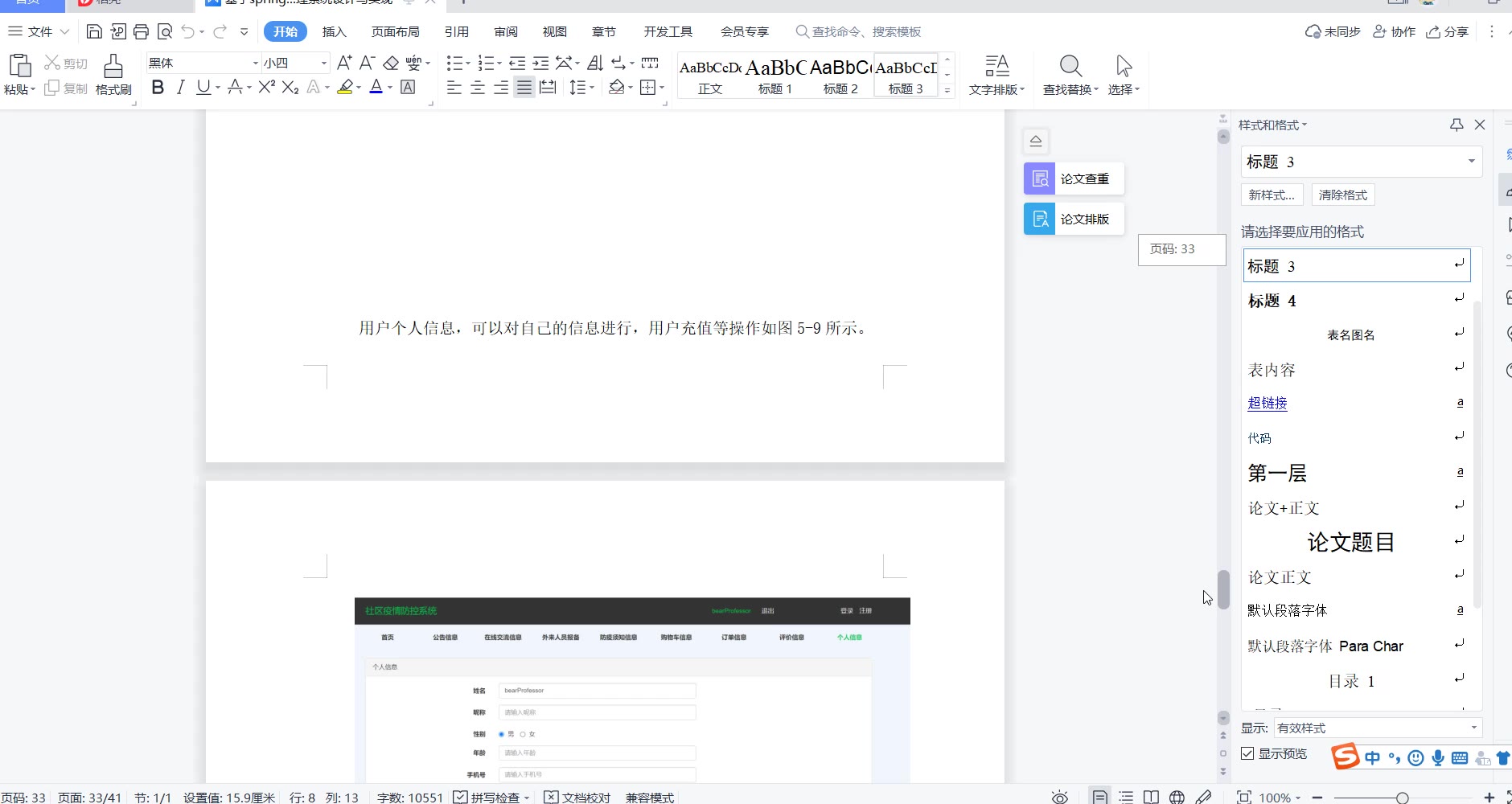This screenshot has width=1512, height=804.
Task: Click the superscript X² icon
Action: [x=267, y=88]
